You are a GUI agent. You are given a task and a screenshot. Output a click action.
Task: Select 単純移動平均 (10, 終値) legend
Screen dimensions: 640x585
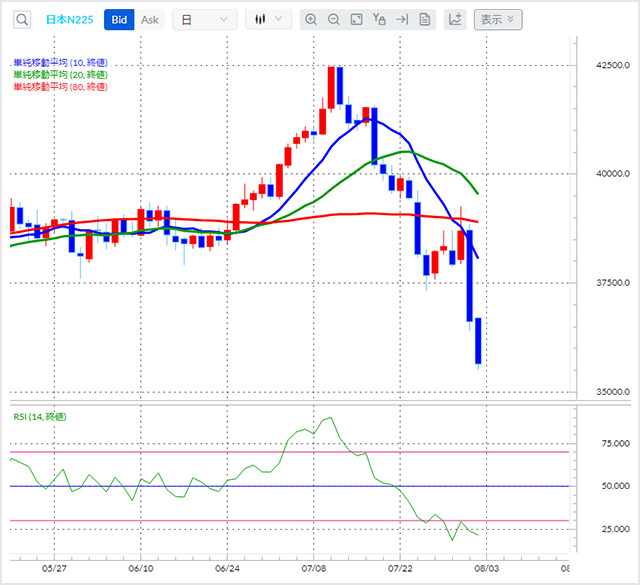click(x=61, y=62)
